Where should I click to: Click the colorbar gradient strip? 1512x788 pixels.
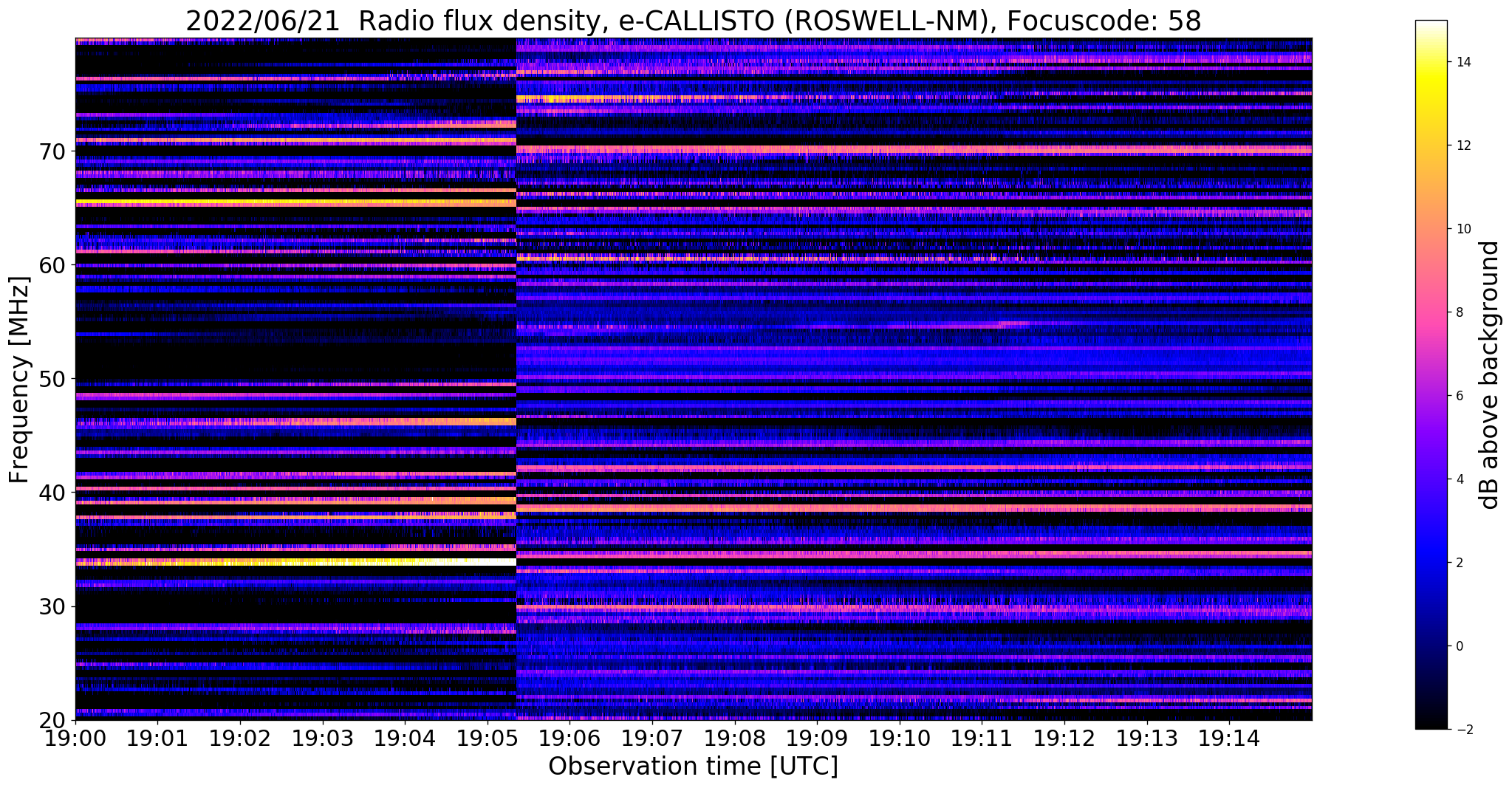click(1431, 375)
